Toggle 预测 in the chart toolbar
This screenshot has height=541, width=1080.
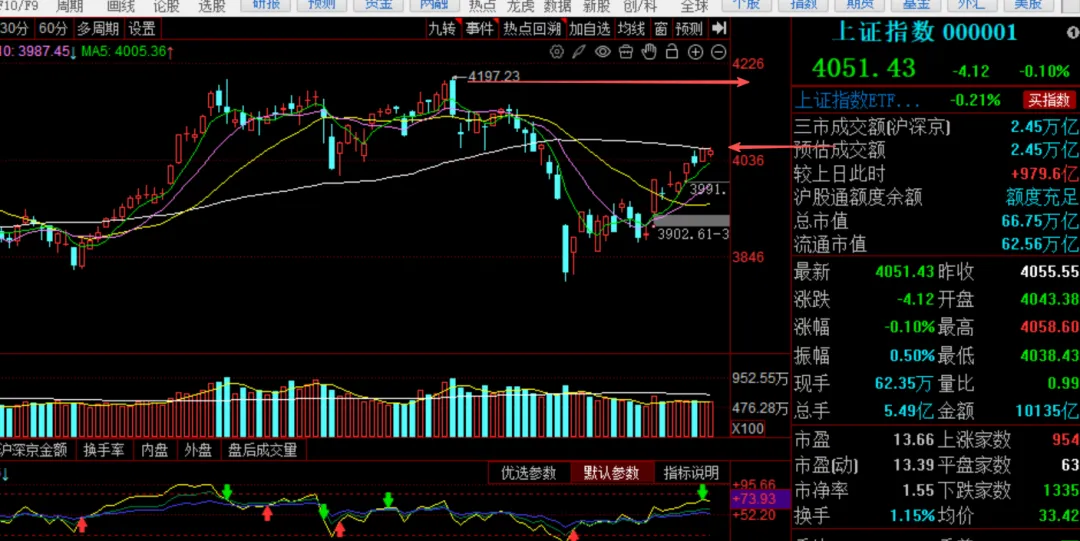[x=689, y=29]
